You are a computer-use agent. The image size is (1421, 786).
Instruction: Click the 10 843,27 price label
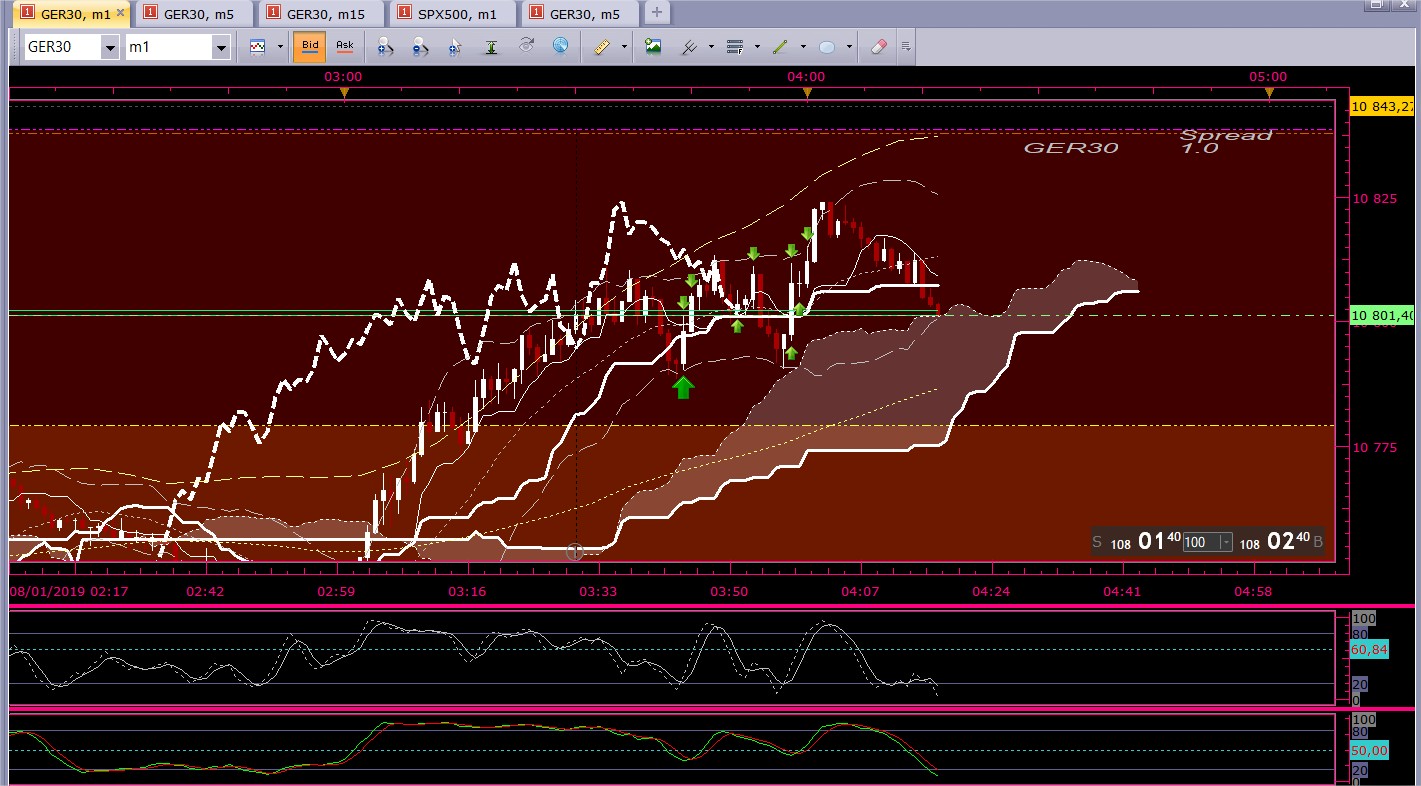[x=1382, y=107]
